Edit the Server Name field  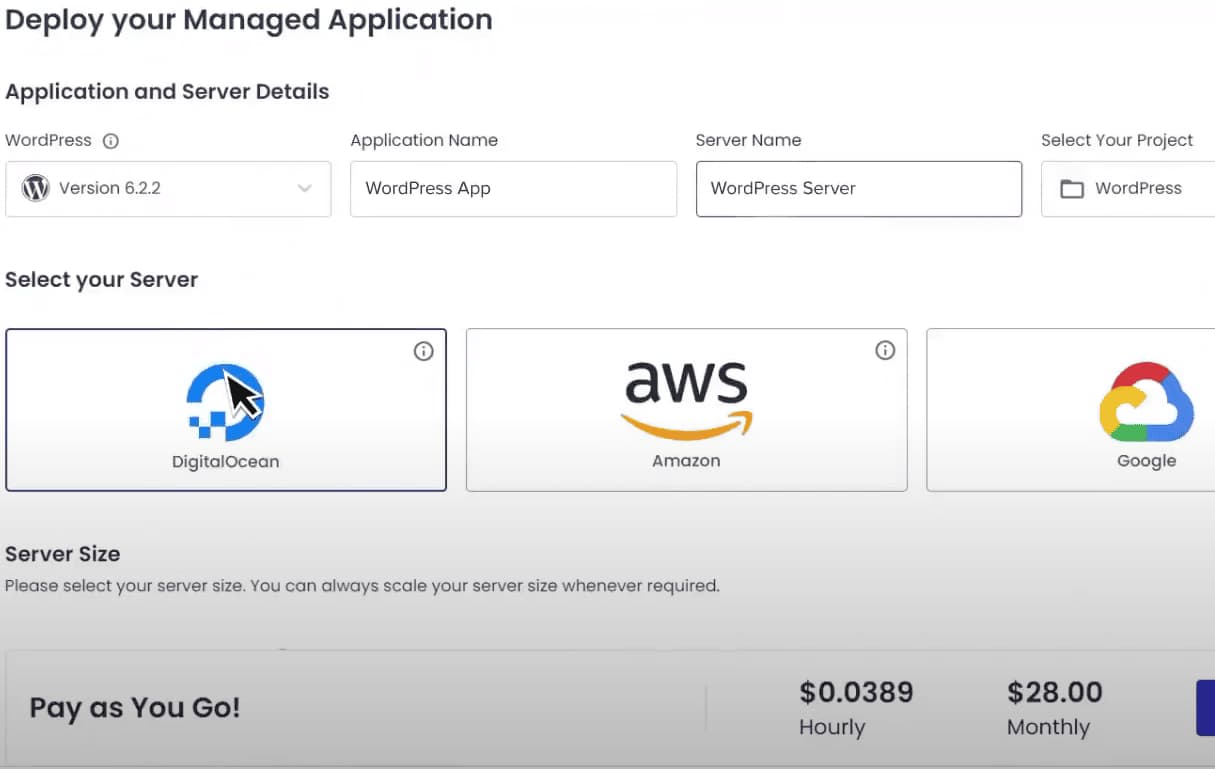point(858,188)
